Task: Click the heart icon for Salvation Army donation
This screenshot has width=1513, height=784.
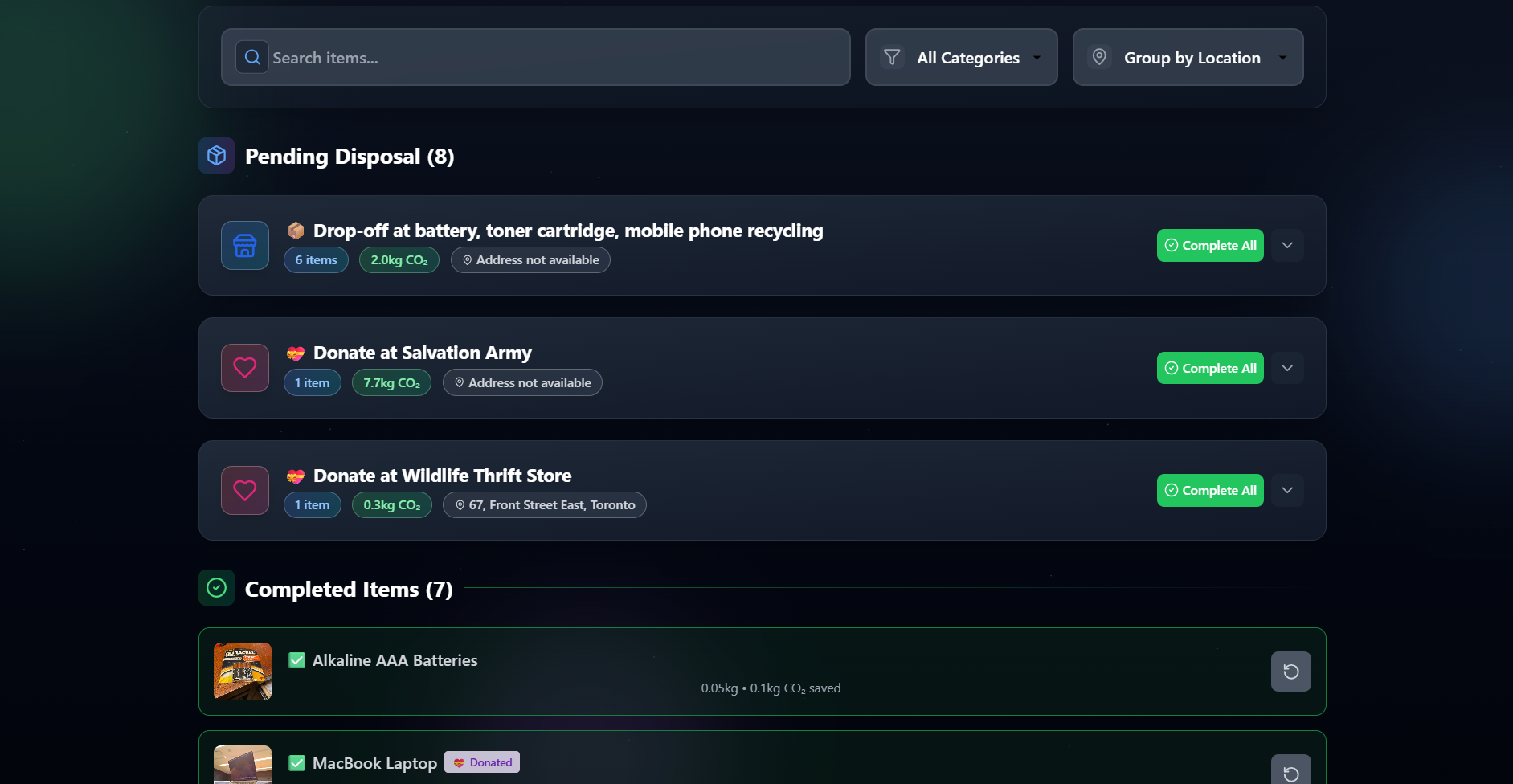Action: [x=244, y=367]
